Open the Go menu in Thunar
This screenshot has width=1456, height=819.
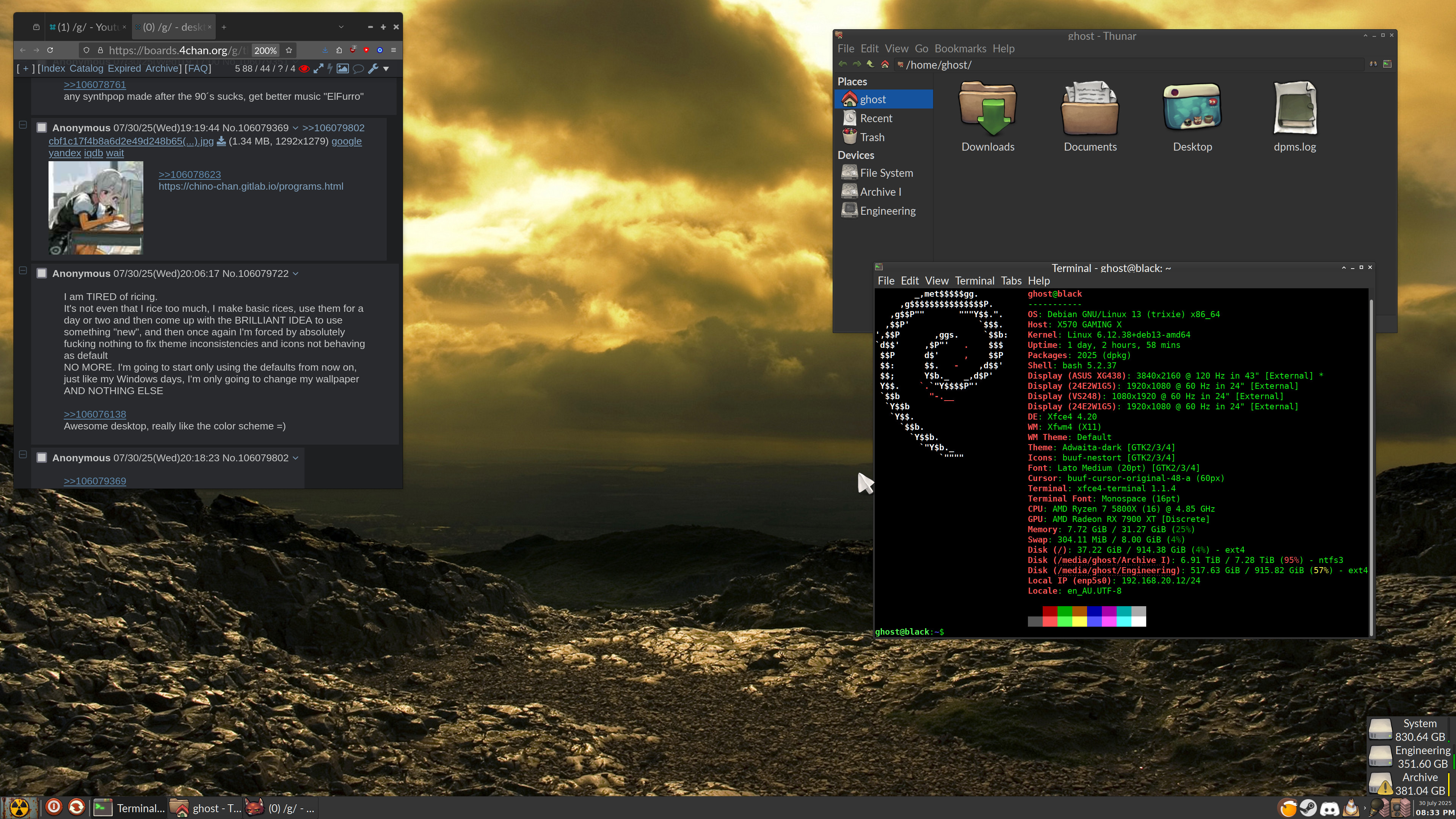tap(921, 49)
